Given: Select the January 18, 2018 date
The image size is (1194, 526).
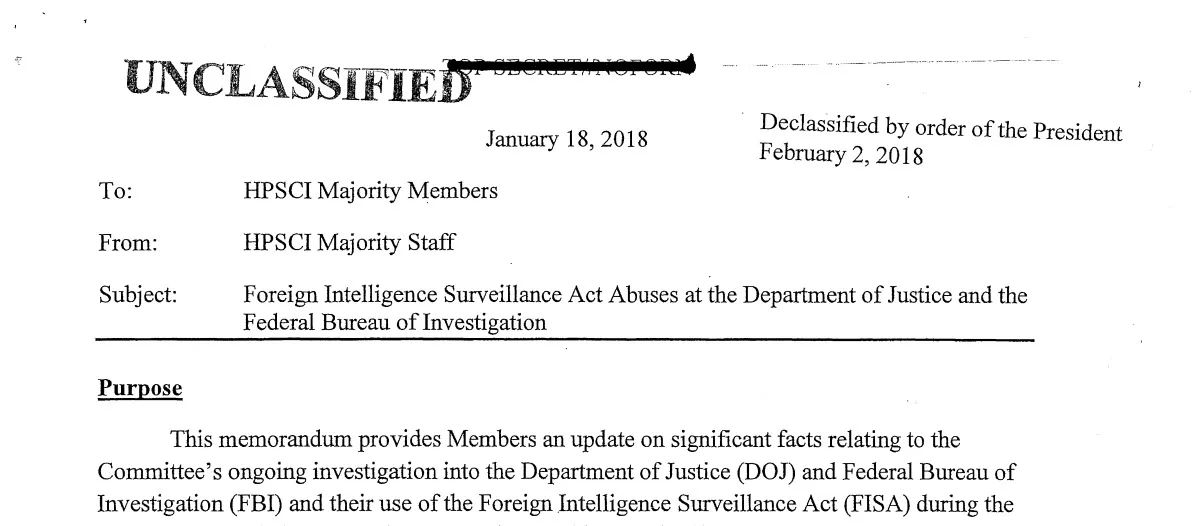Looking at the screenshot, I should coord(567,139).
